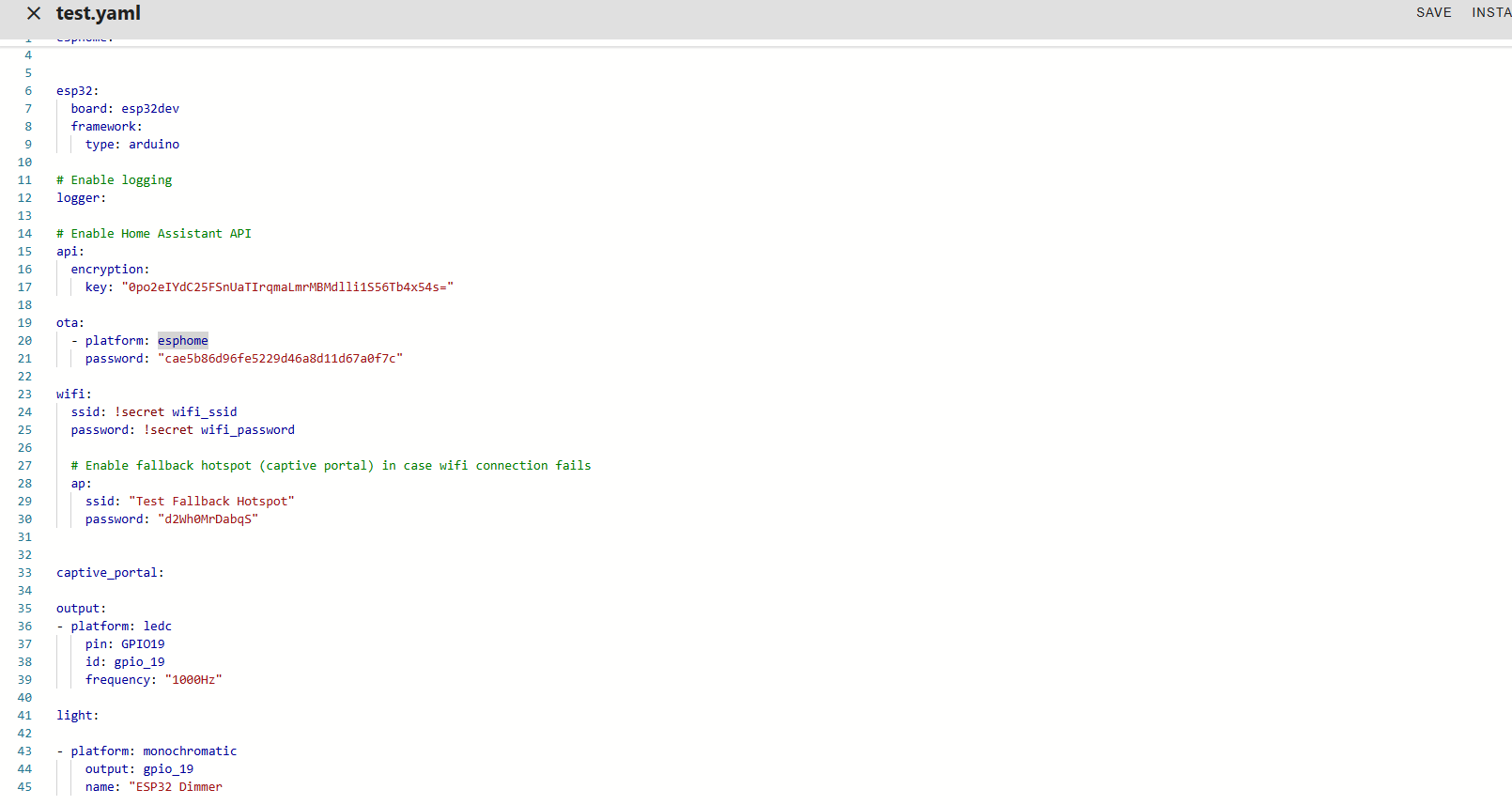The height and width of the screenshot is (805, 1512).
Task: Click the 'logger:' line
Action: pos(82,198)
